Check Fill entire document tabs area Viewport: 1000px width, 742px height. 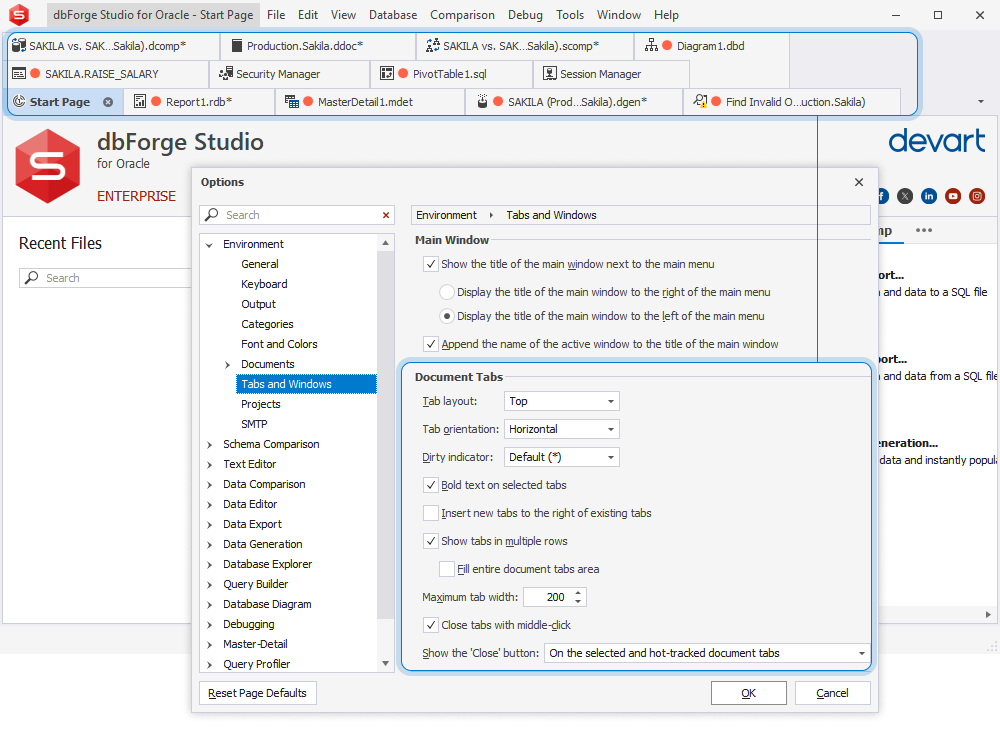tap(447, 569)
